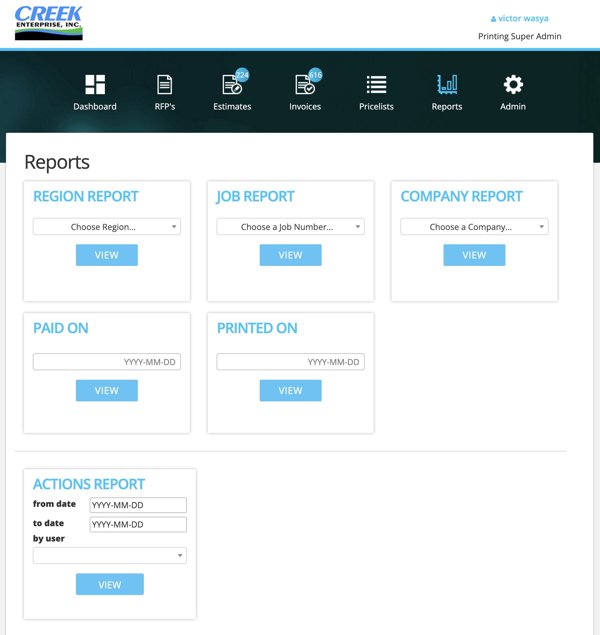Expand the Choose a Job Number dropdown
Viewport: 600px width, 635px height.
(x=290, y=227)
